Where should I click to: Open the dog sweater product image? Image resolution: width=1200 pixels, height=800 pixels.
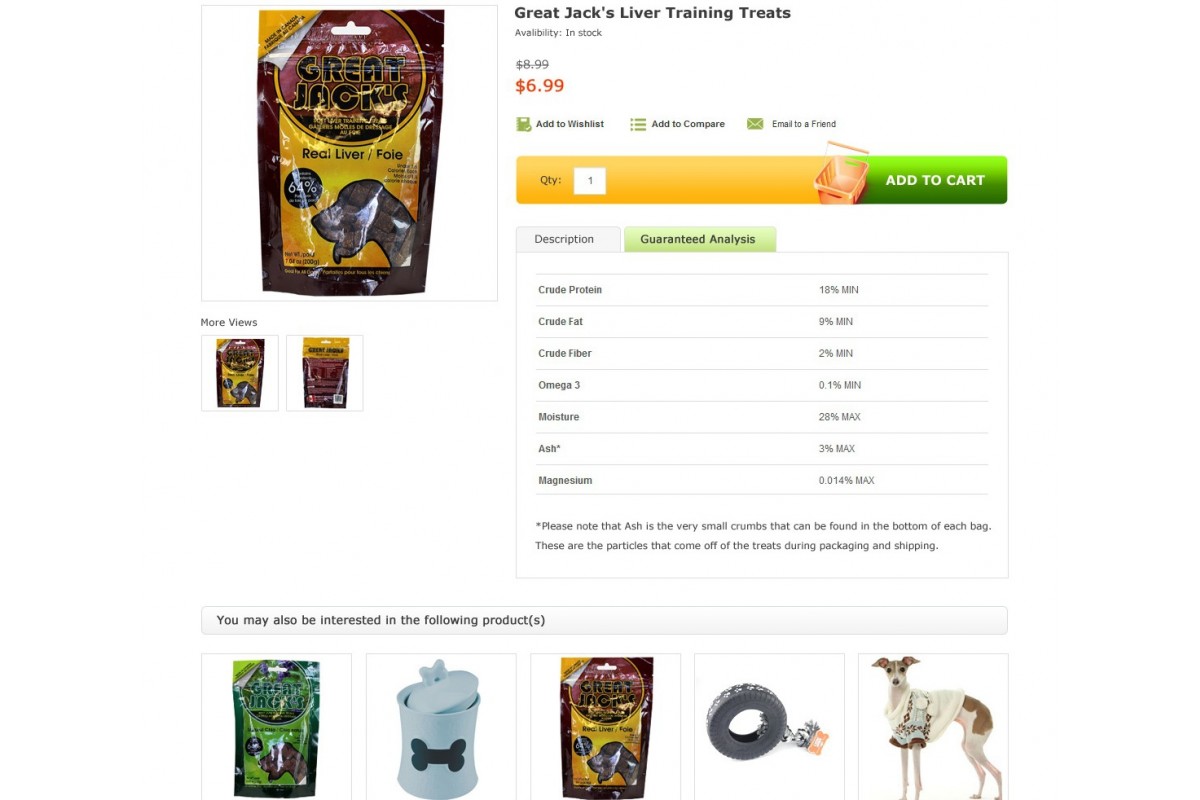tap(933, 727)
